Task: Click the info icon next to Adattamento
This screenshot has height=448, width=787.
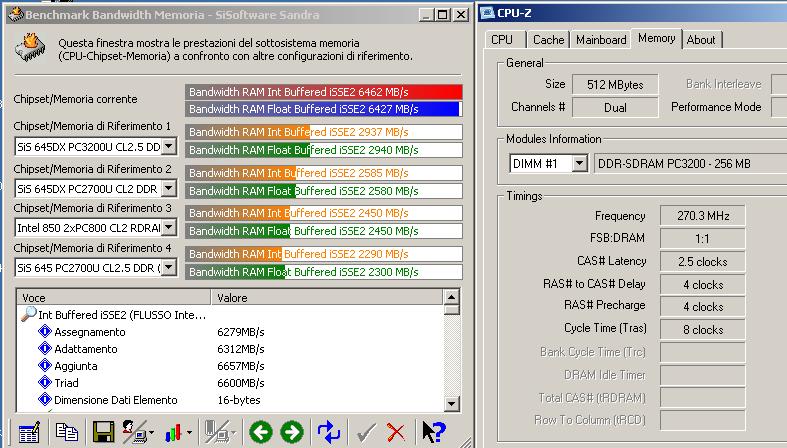Action: 45,348
